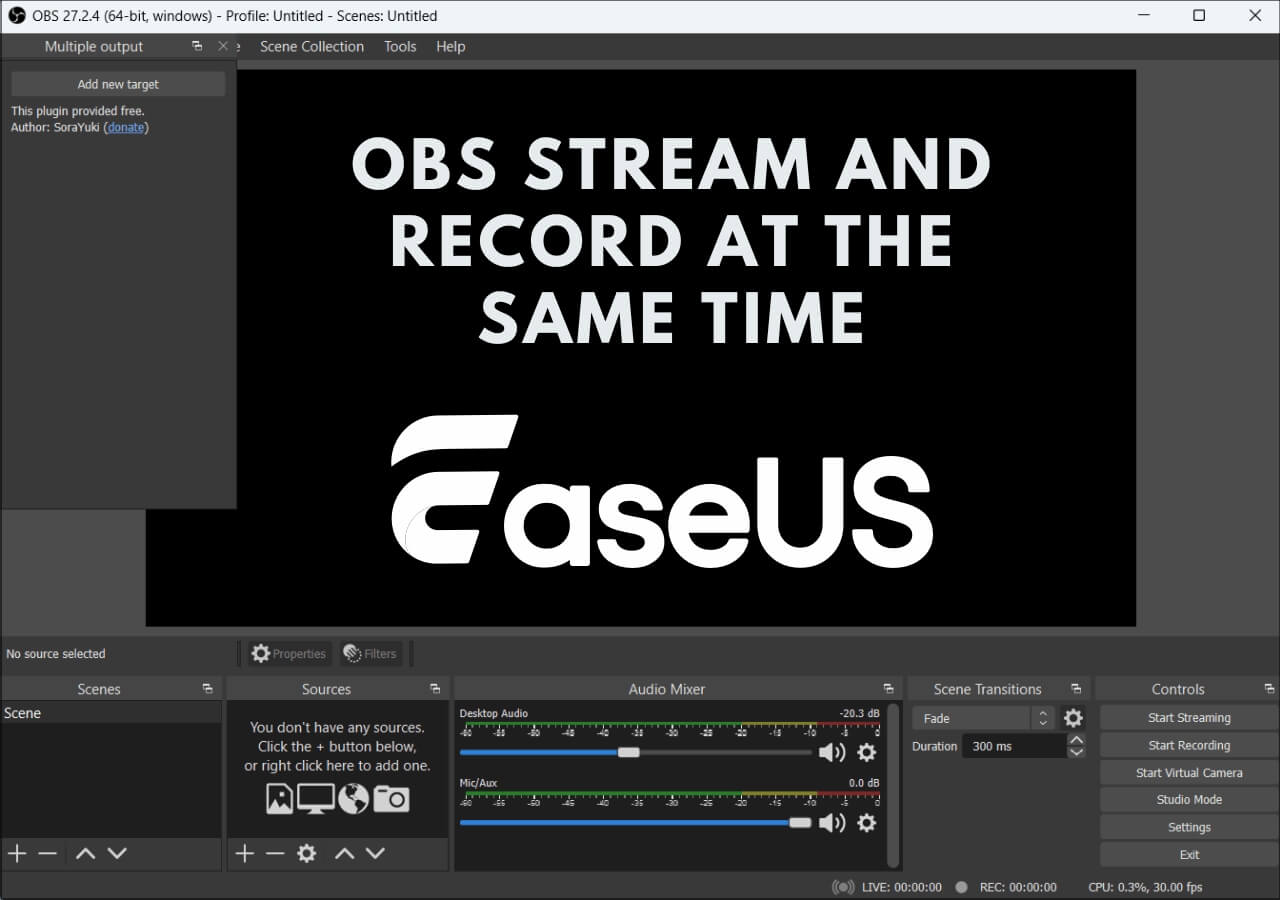Add a new source with the plus icon
The image size is (1280, 900).
(x=244, y=853)
